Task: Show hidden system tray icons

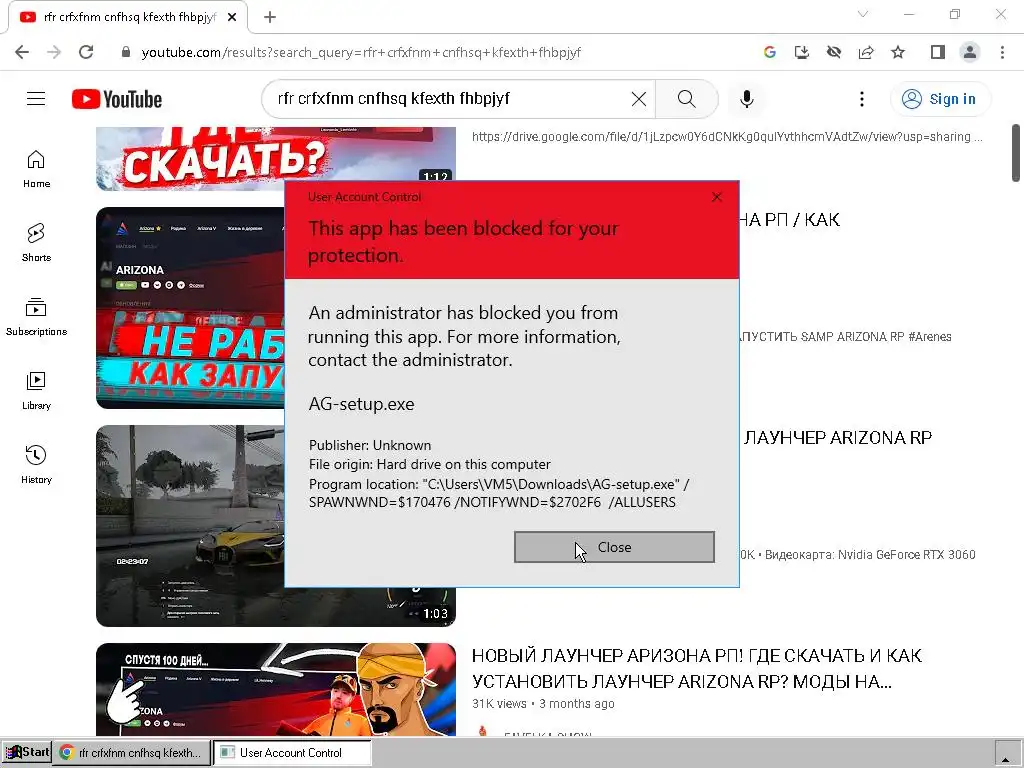Action: pos(1008,754)
